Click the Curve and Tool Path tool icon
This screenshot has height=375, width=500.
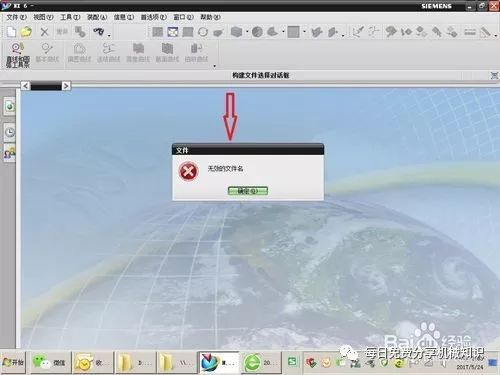[17, 55]
